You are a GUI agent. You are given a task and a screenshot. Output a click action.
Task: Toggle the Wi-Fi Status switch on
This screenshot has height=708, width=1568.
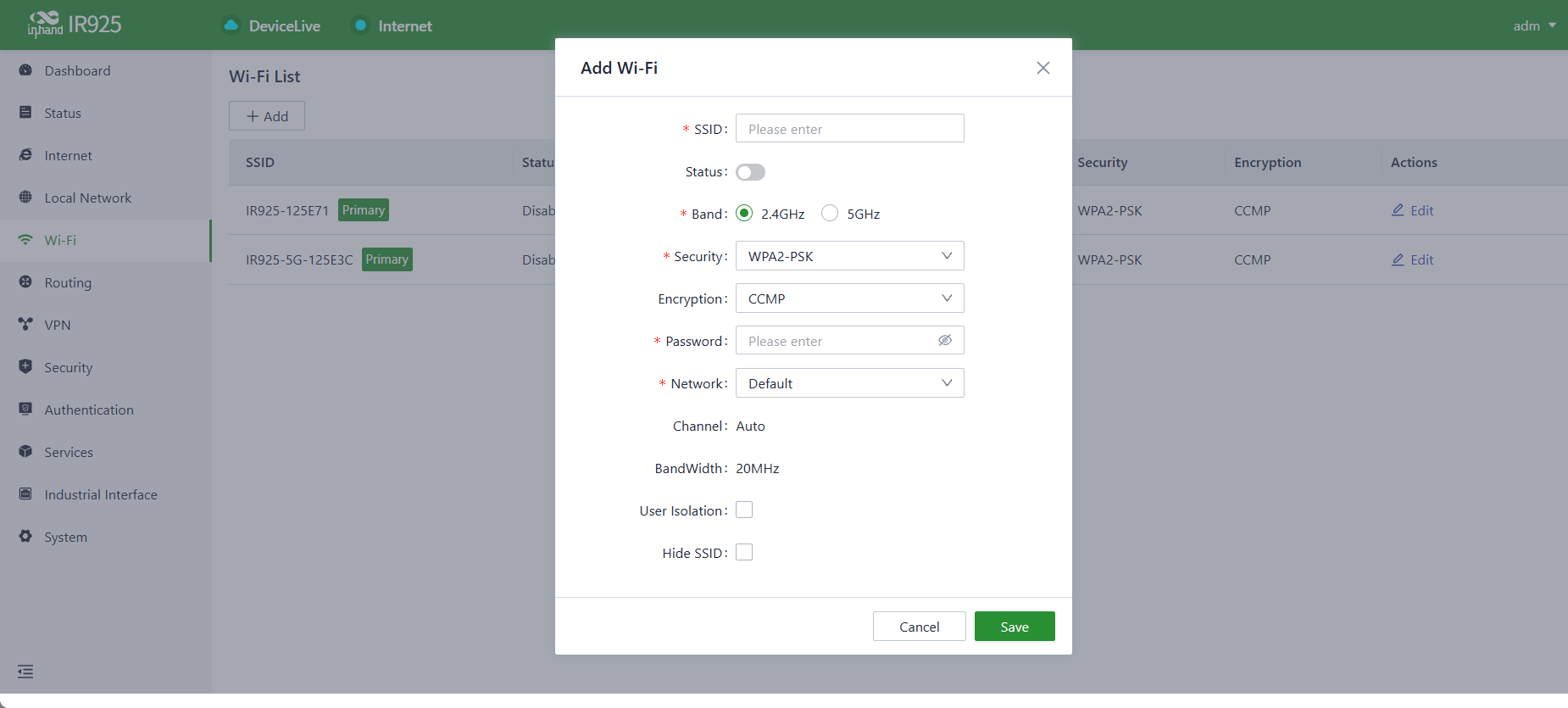pyautogui.click(x=750, y=172)
